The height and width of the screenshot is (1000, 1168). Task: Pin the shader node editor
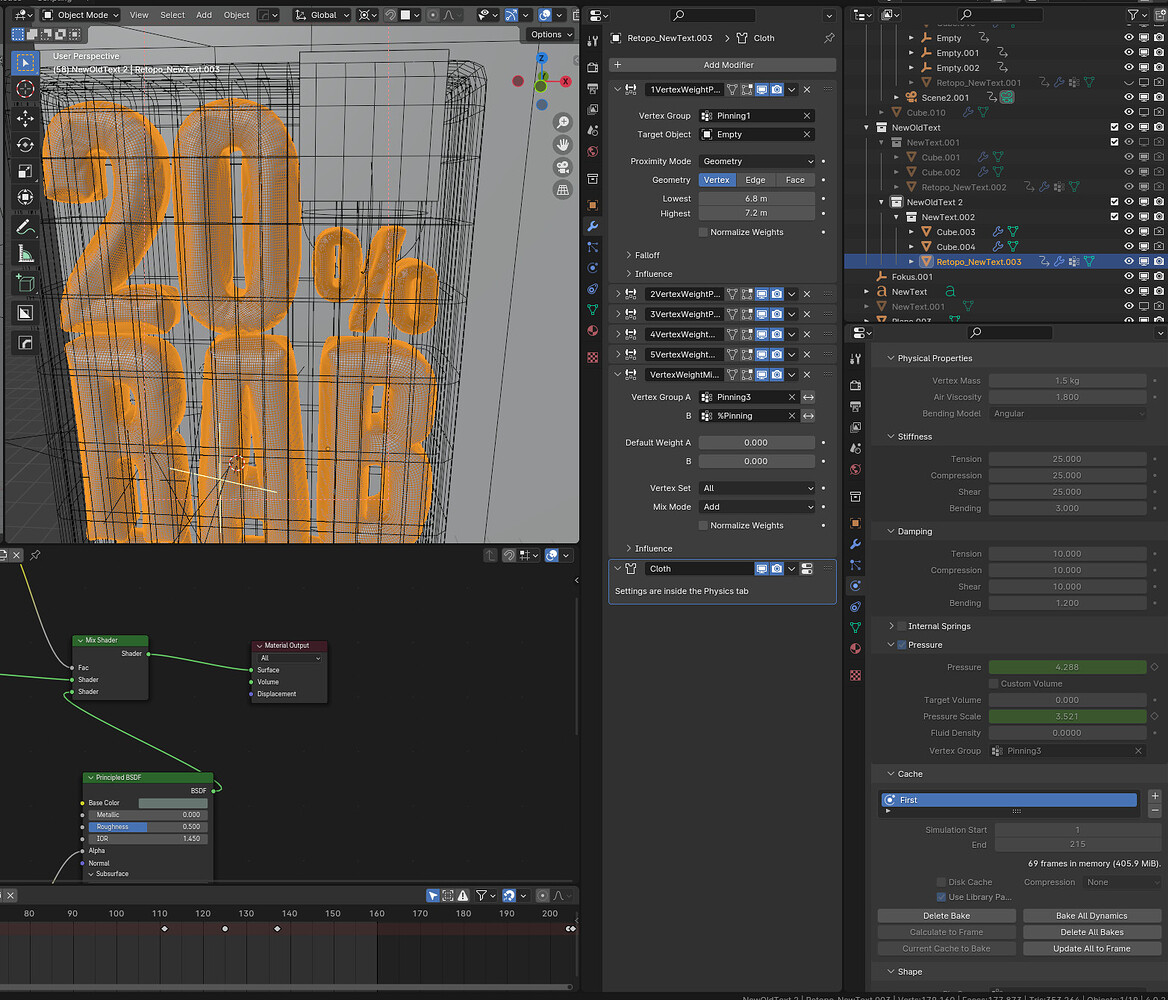pyautogui.click(x=35, y=555)
